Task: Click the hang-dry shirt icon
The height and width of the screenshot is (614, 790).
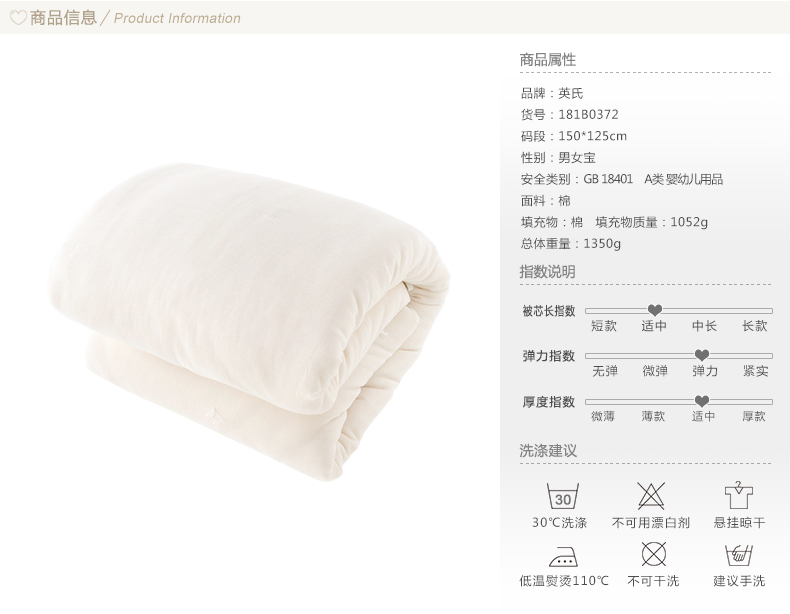Action: [738, 495]
